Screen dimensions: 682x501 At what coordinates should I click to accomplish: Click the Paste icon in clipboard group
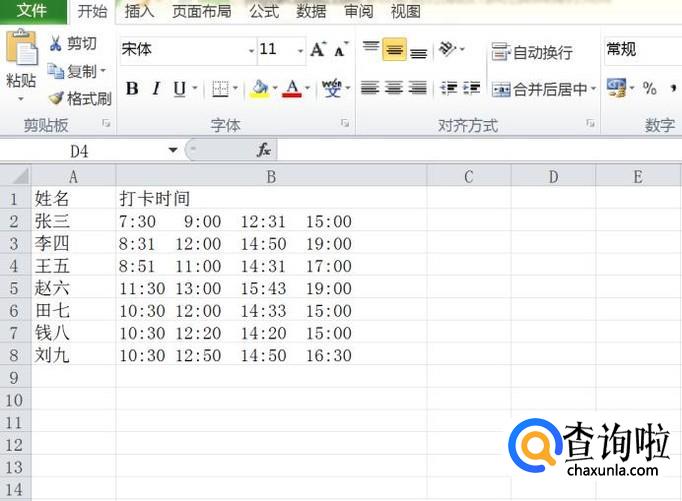click(x=20, y=50)
